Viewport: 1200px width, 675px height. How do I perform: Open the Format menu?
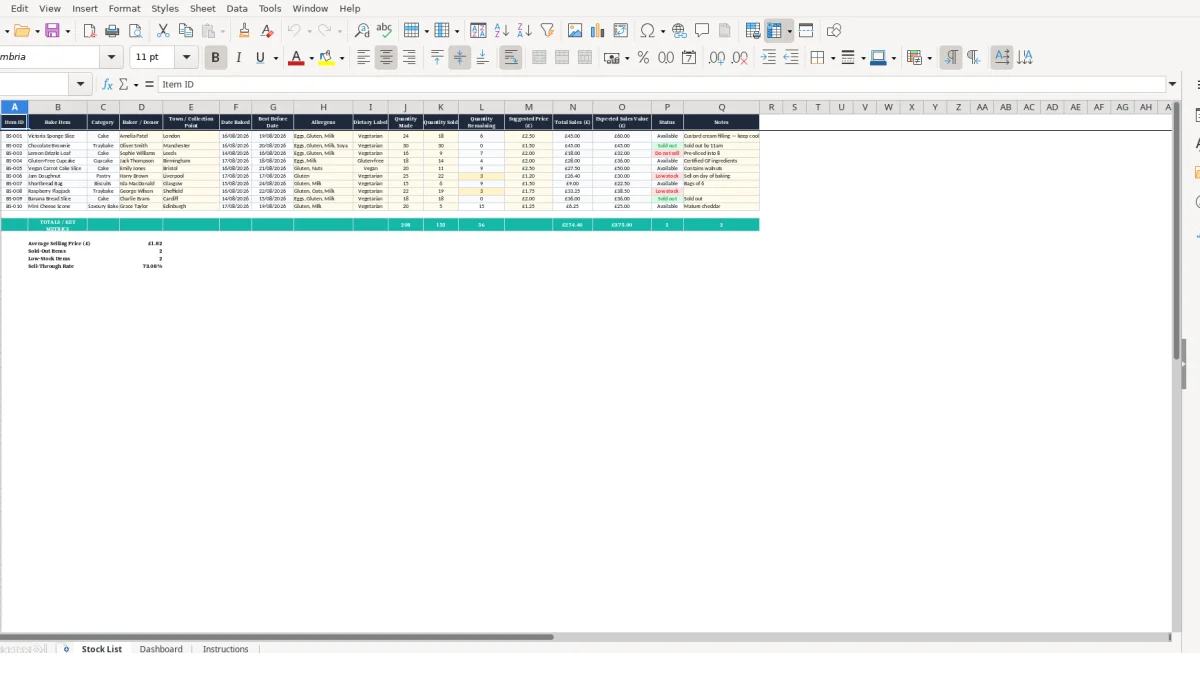[124, 8]
